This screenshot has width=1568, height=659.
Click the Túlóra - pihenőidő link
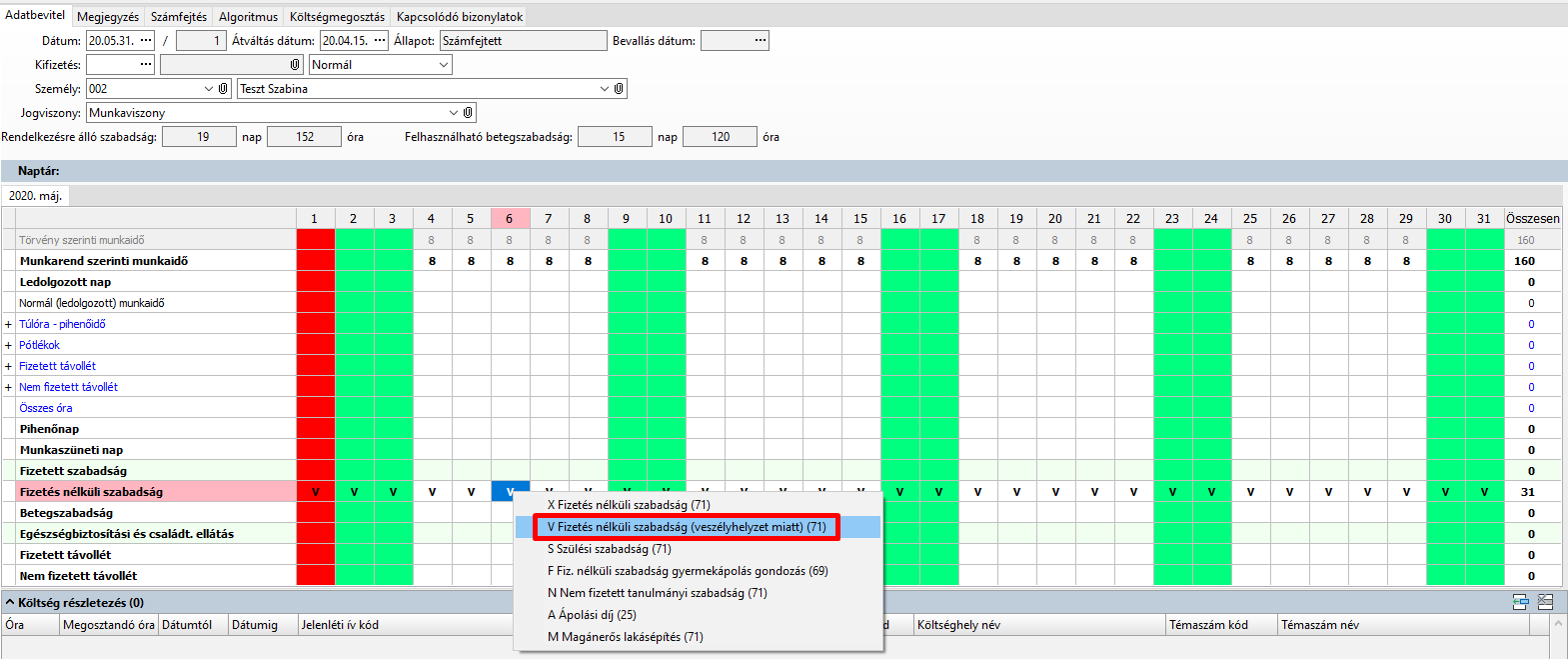click(x=62, y=324)
